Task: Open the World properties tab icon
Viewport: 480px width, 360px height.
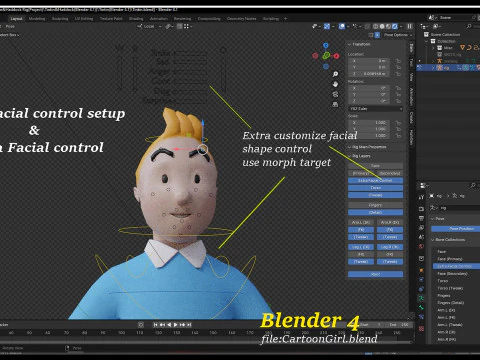Action: [421, 247]
